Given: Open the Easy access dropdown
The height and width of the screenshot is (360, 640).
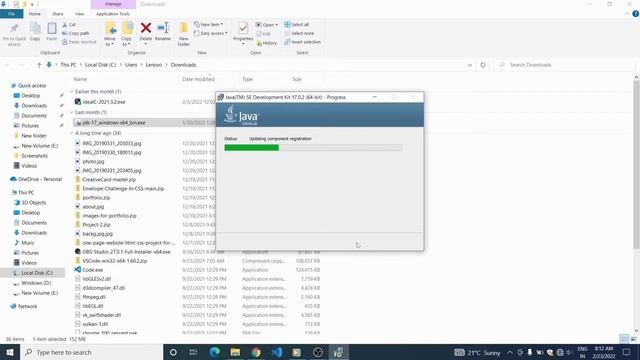Looking at the screenshot, I should [211, 33].
